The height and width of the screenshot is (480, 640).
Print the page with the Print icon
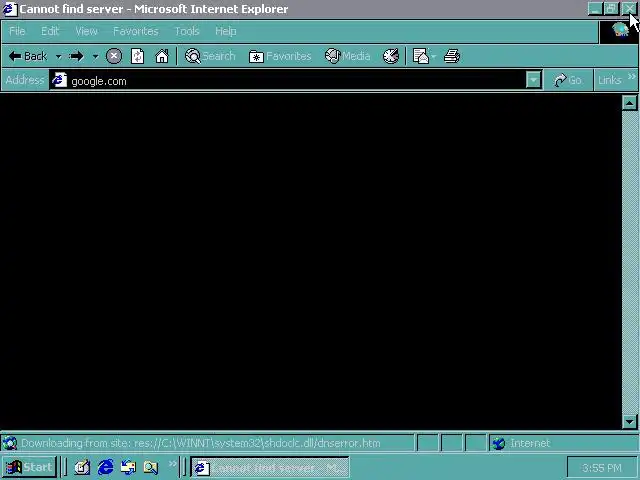[452, 56]
